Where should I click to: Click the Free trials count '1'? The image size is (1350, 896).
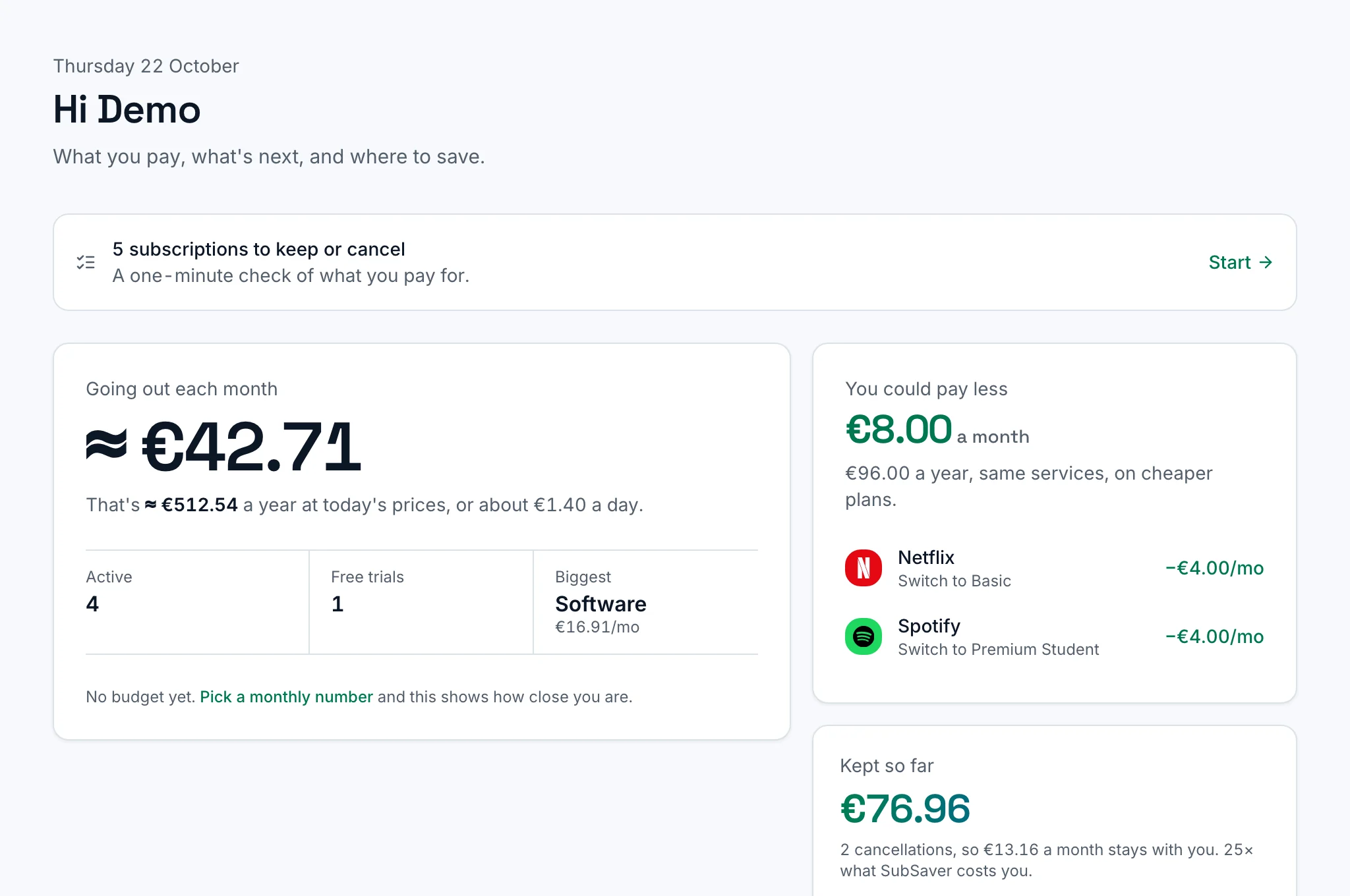[x=337, y=604]
